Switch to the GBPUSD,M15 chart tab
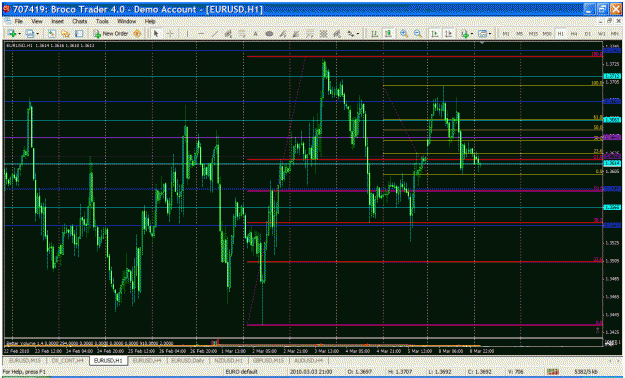 (268, 360)
